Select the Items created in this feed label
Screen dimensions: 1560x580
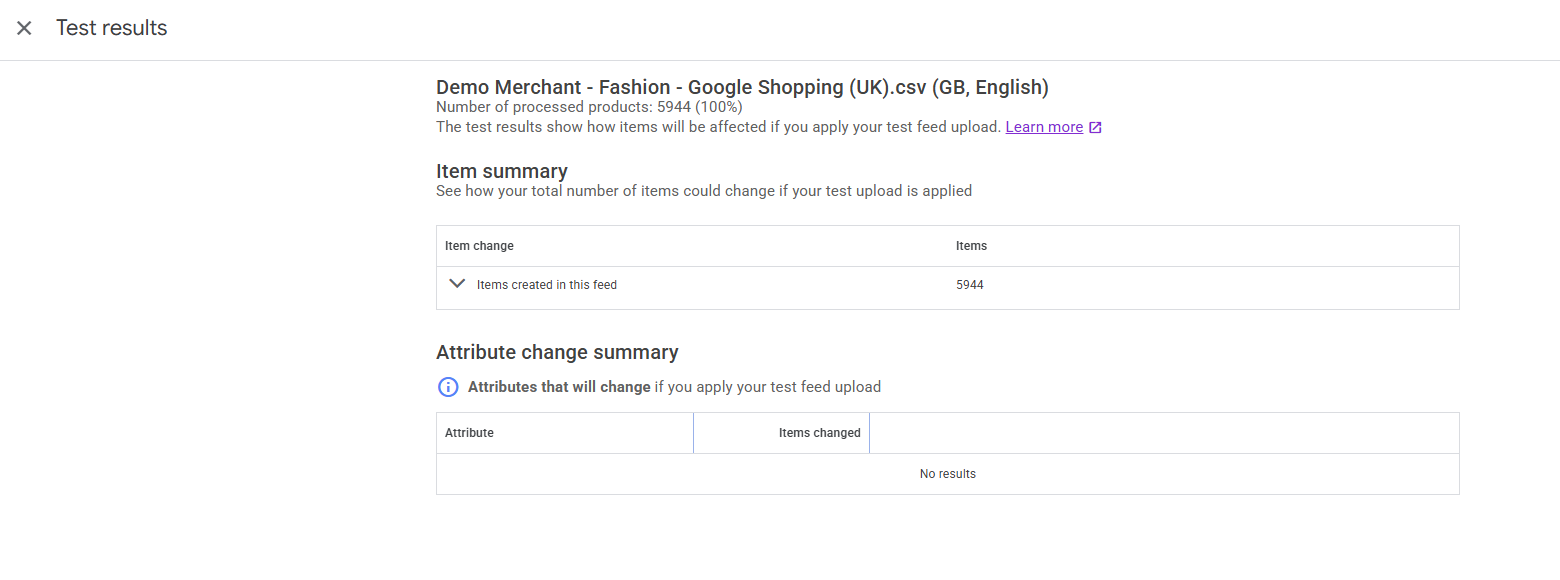point(546,285)
